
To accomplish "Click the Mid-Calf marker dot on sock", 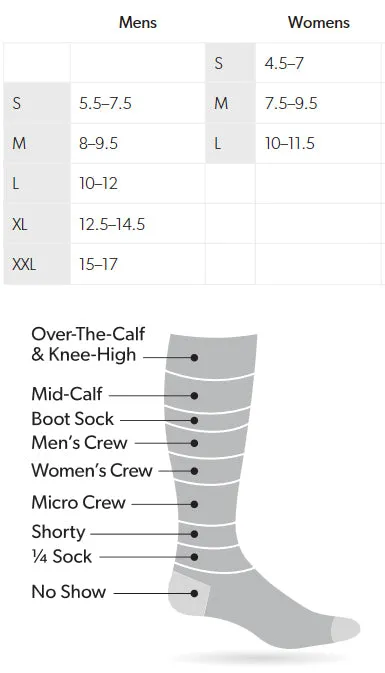I will point(194,395).
